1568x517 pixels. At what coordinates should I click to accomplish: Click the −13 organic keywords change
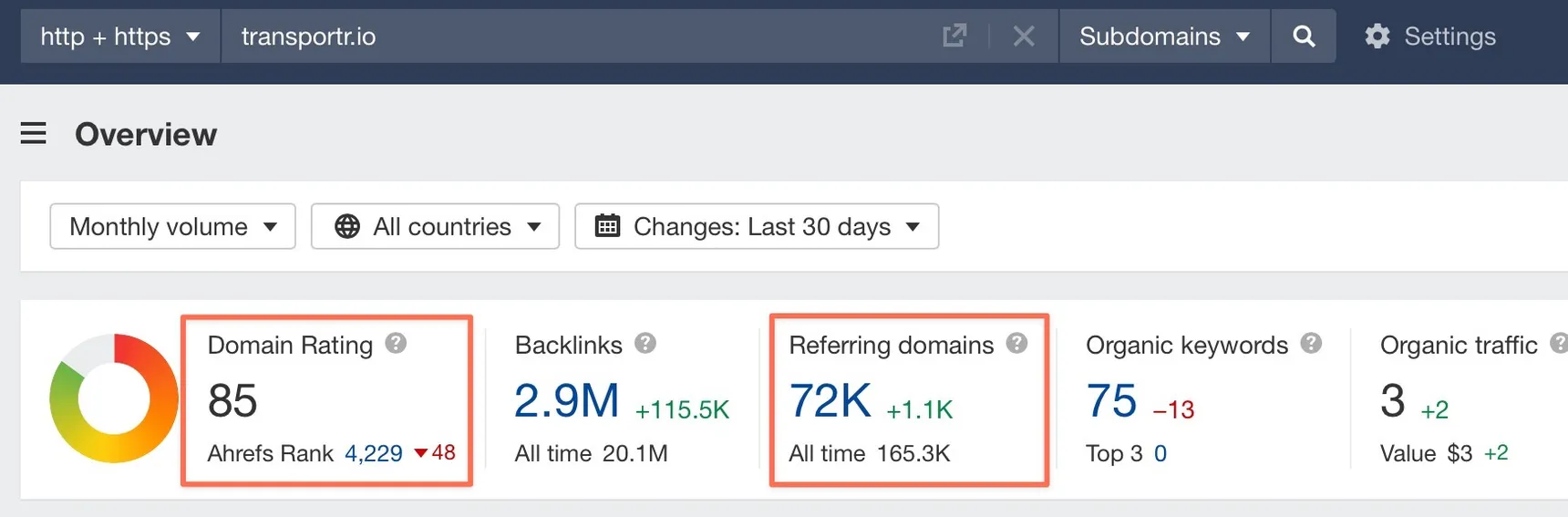(x=1173, y=410)
